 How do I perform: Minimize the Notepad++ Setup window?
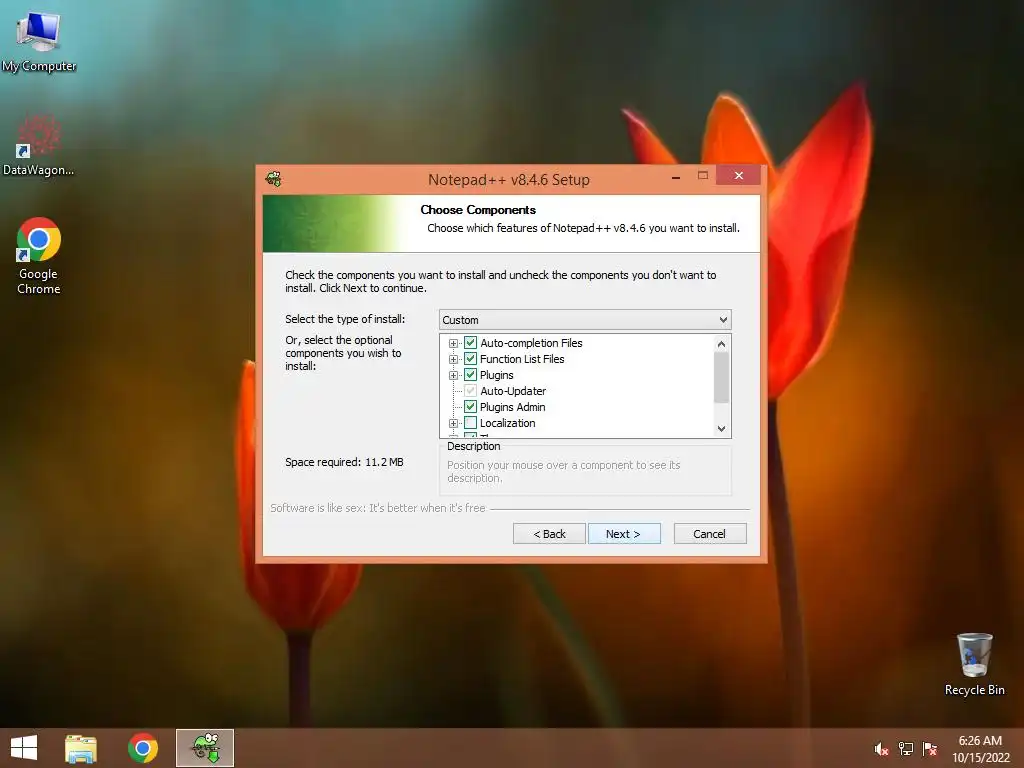coord(676,176)
